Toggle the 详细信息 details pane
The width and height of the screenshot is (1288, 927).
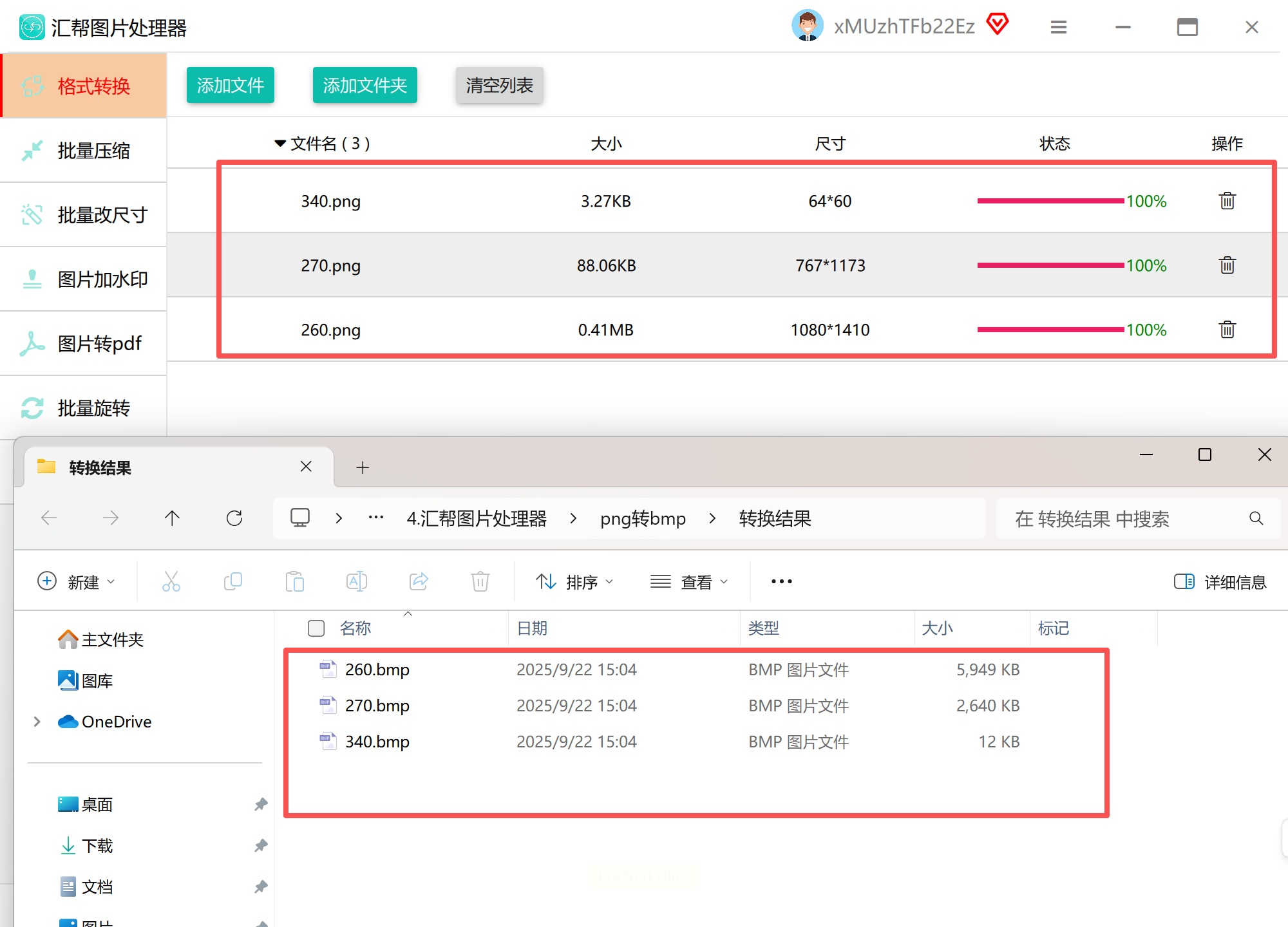pyautogui.click(x=1220, y=582)
